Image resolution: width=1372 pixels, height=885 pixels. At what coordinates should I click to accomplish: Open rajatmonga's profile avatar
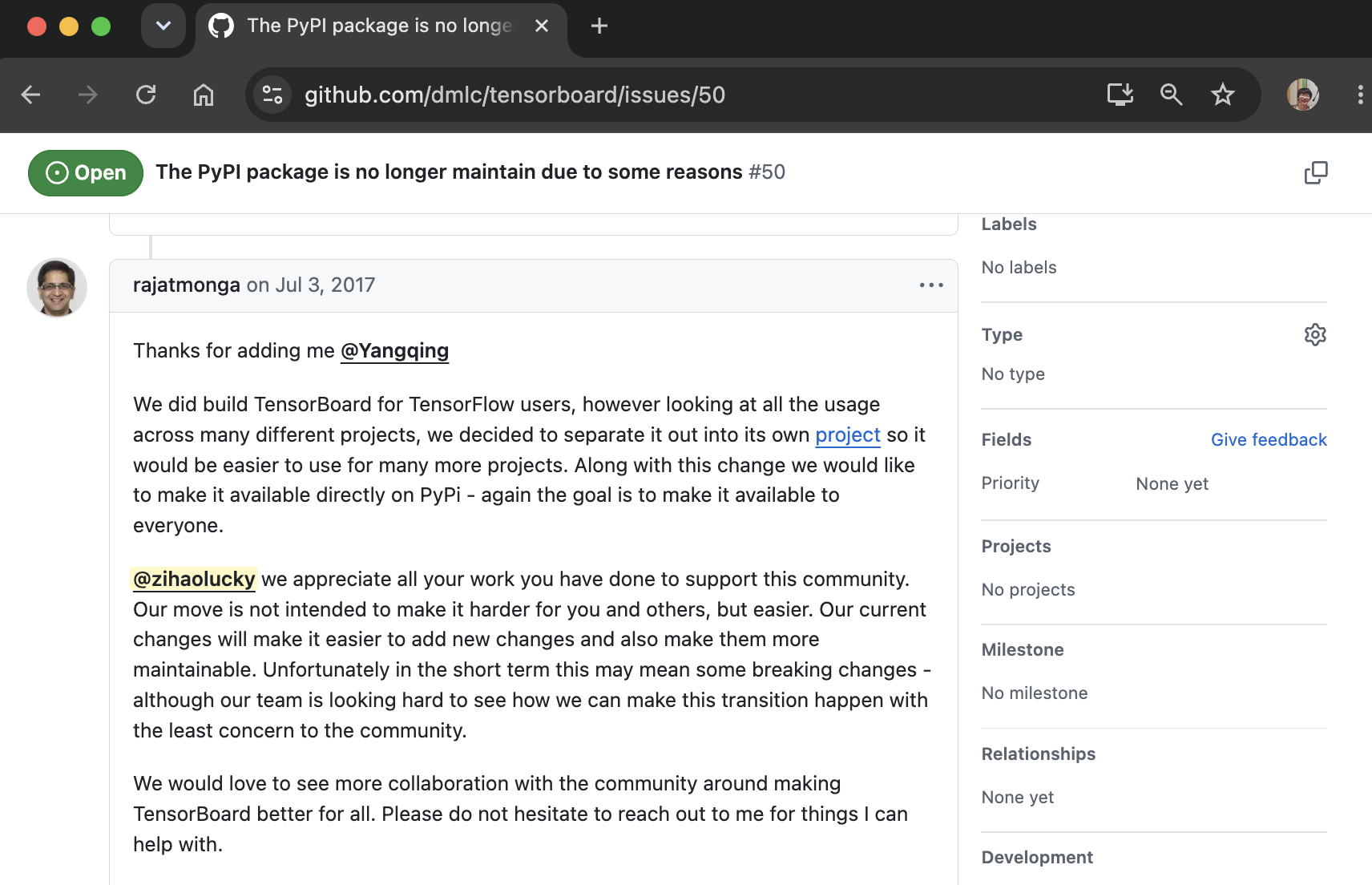click(x=57, y=288)
